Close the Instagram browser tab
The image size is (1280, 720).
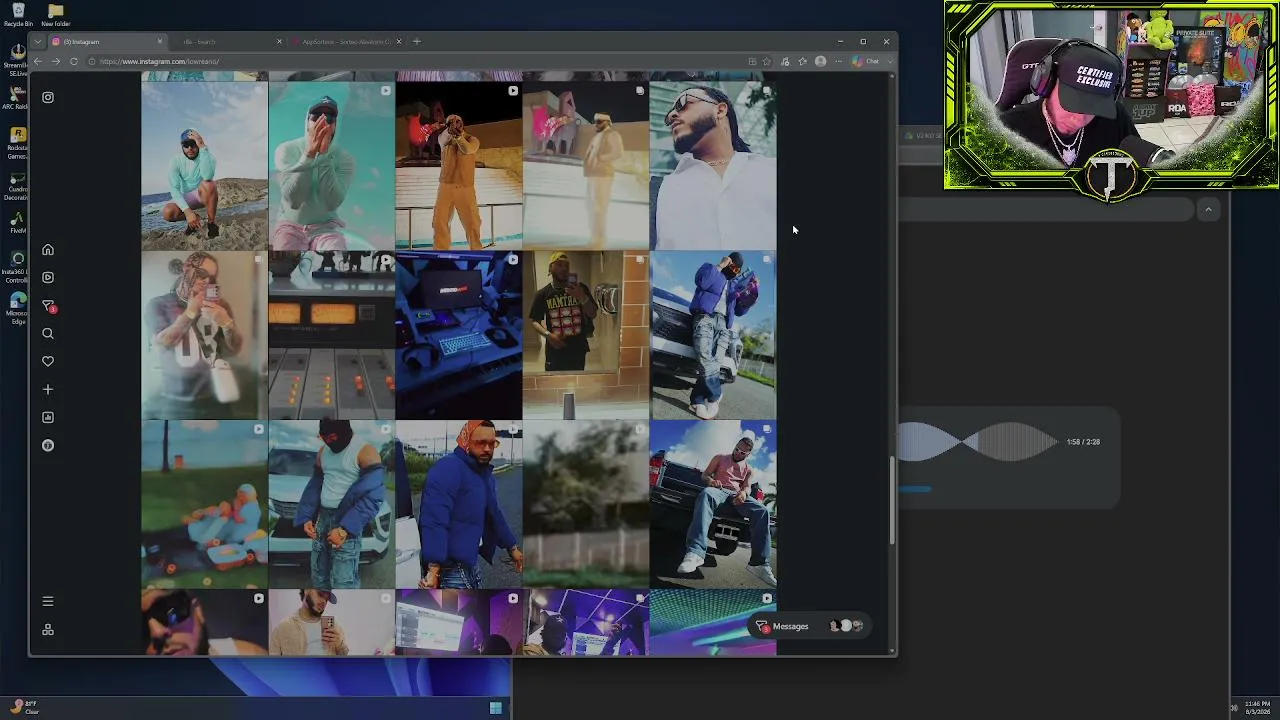pos(159,42)
